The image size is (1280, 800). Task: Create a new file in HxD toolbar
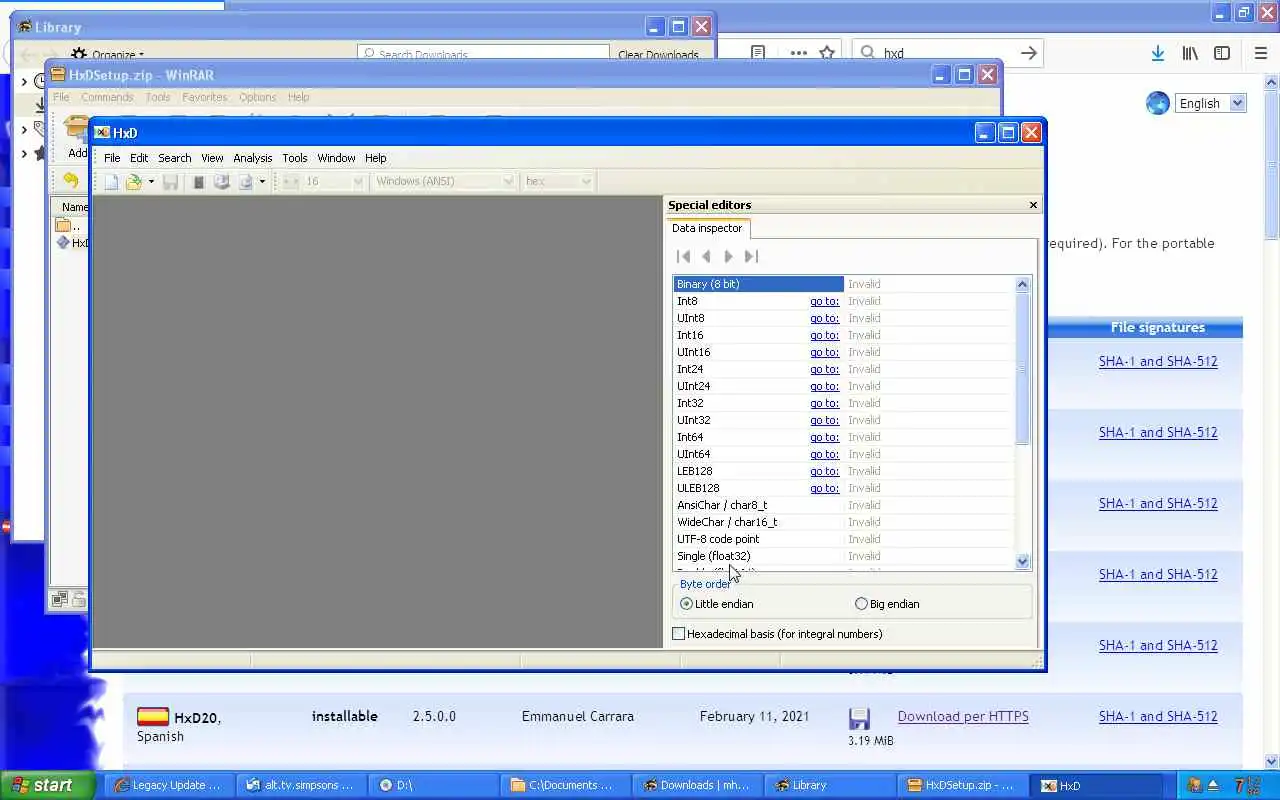pyautogui.click(x=111, y=182)
